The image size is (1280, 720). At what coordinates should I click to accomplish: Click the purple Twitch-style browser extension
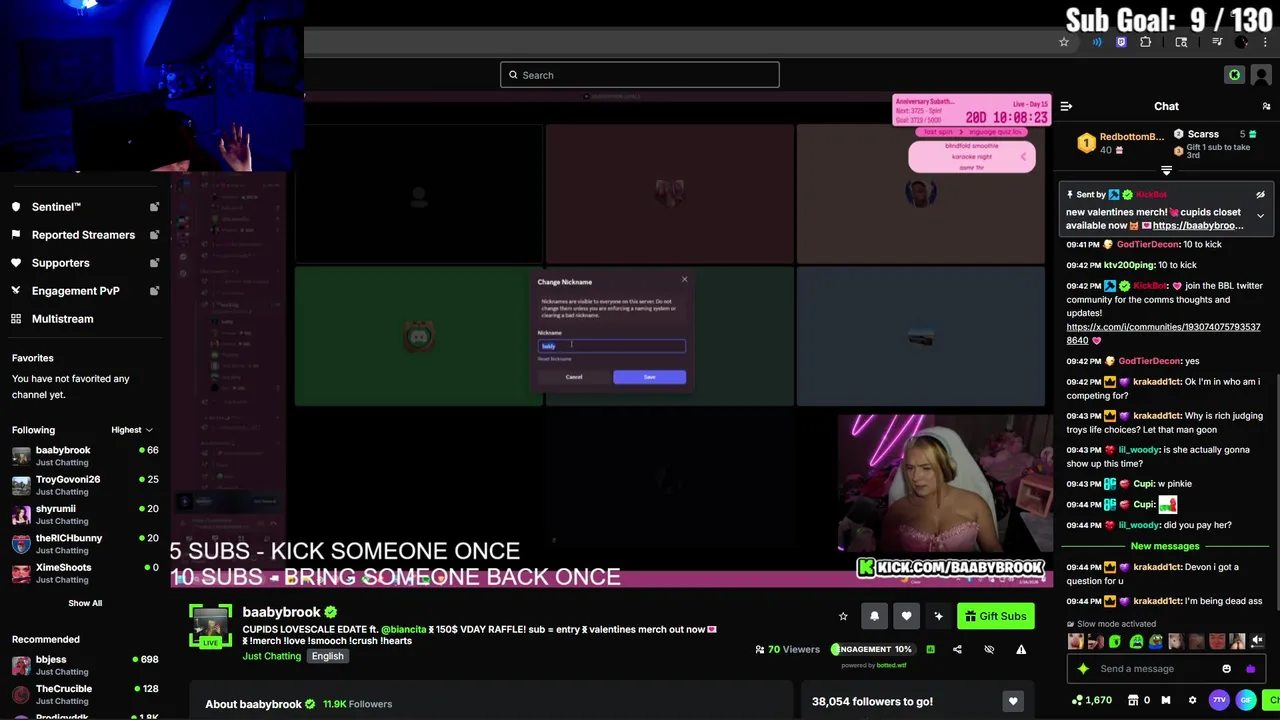click(x=1121, y=42)
